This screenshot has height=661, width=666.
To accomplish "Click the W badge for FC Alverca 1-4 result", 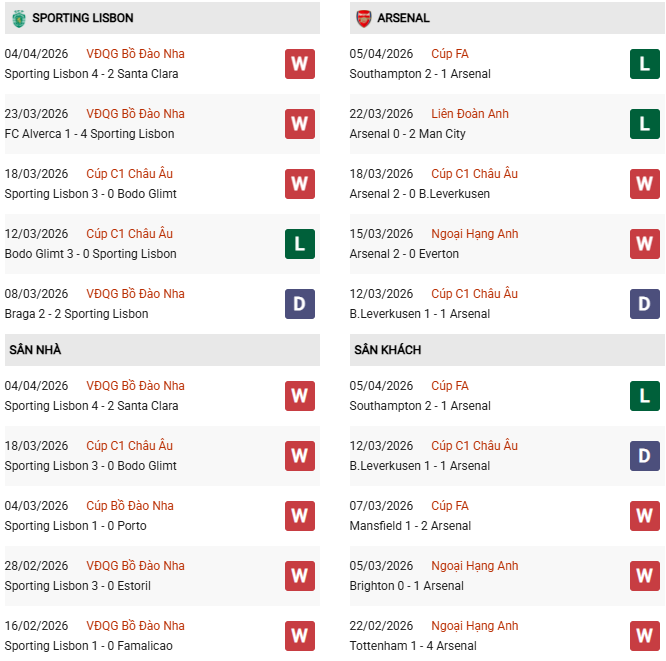I will [x=300, y=124].
